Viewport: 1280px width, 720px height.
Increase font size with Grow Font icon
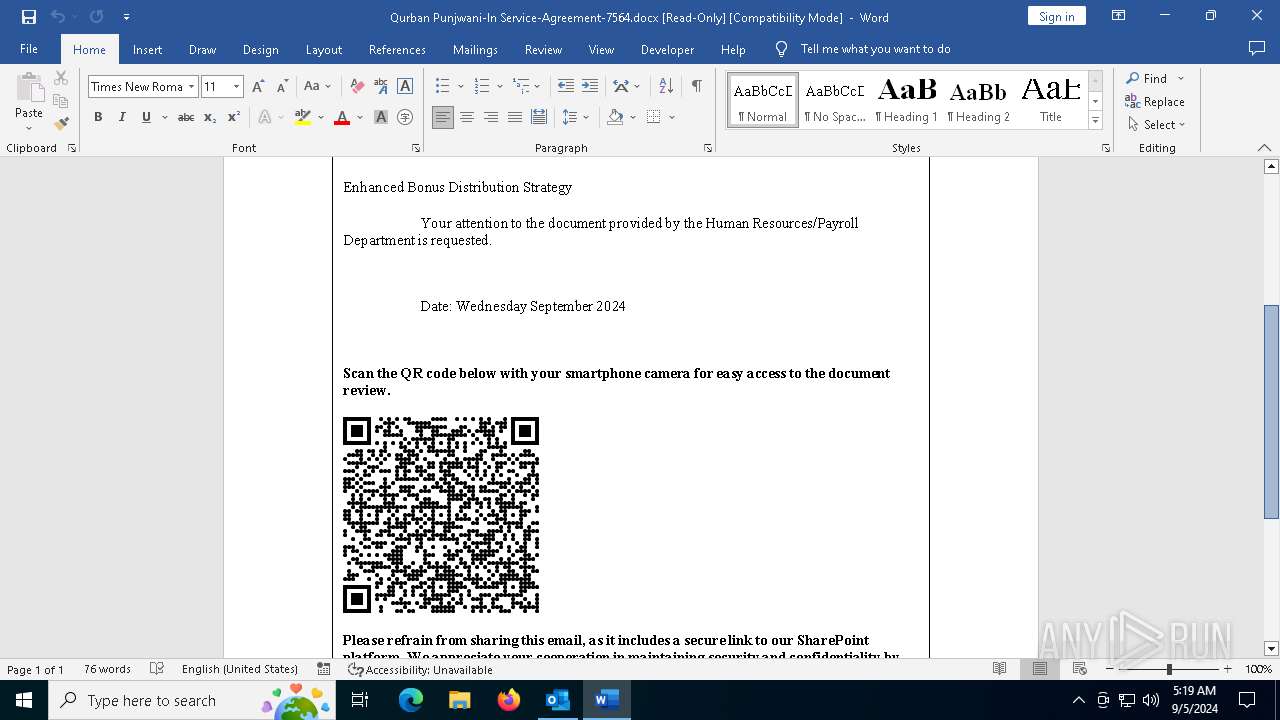pyautogui.click(x=258, y=87)
